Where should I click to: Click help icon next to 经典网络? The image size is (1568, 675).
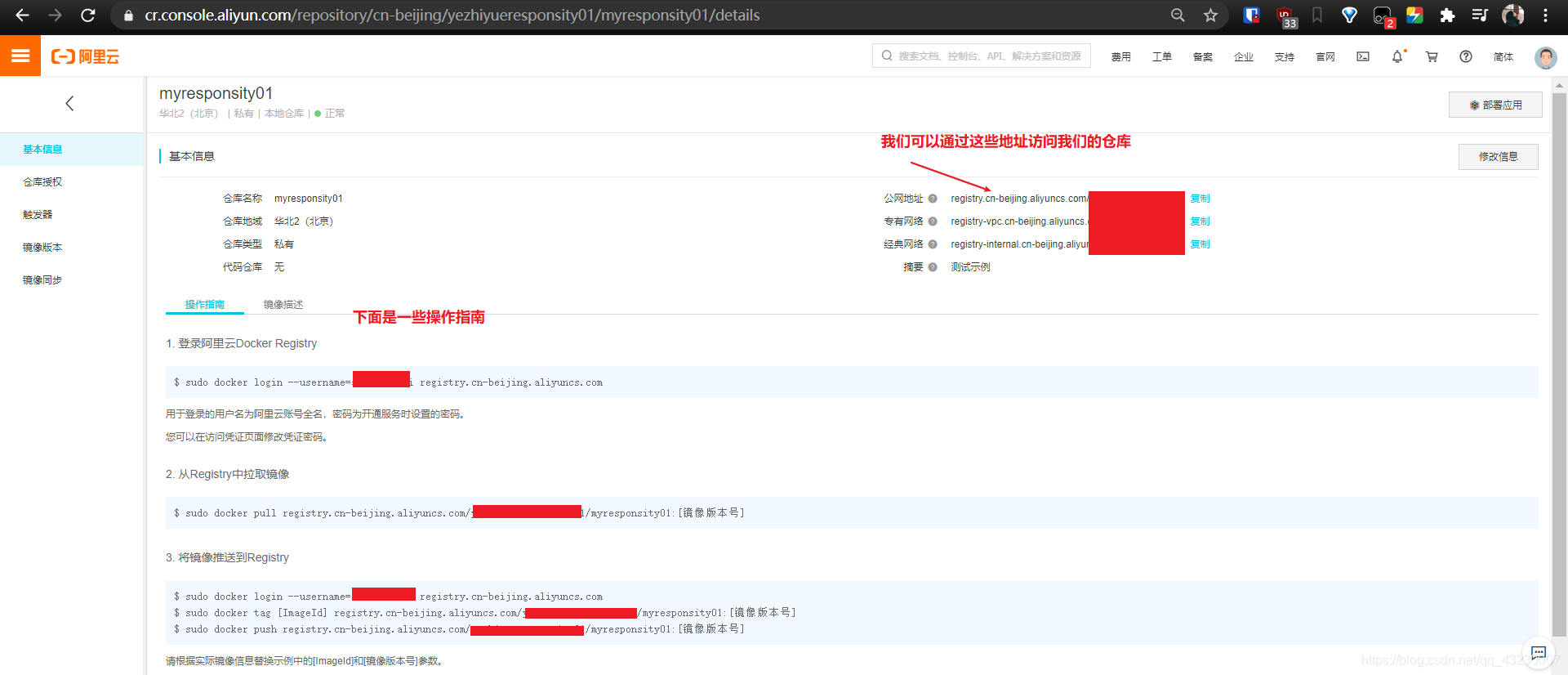[x=933, y=244]
